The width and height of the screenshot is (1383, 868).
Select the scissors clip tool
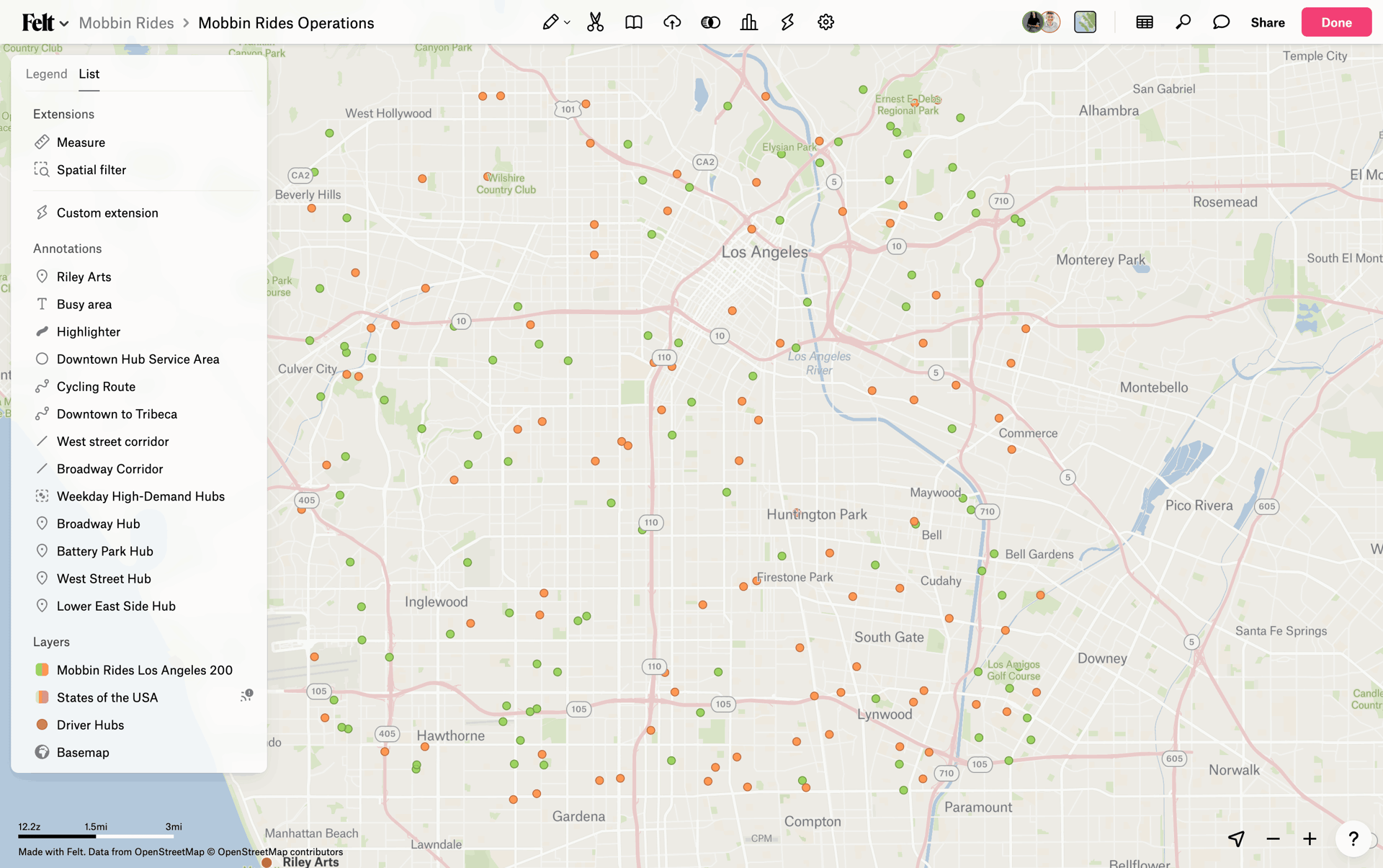tap(595, 22)
